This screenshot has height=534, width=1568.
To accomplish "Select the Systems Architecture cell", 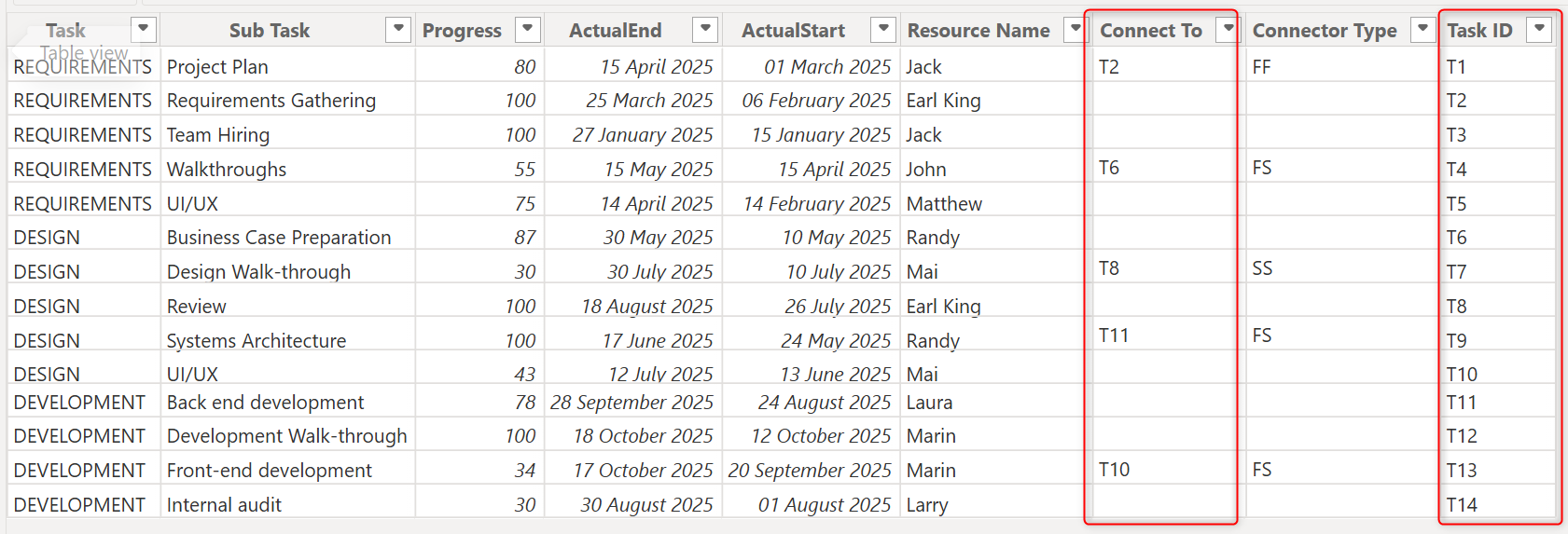I will pos(257,341).
